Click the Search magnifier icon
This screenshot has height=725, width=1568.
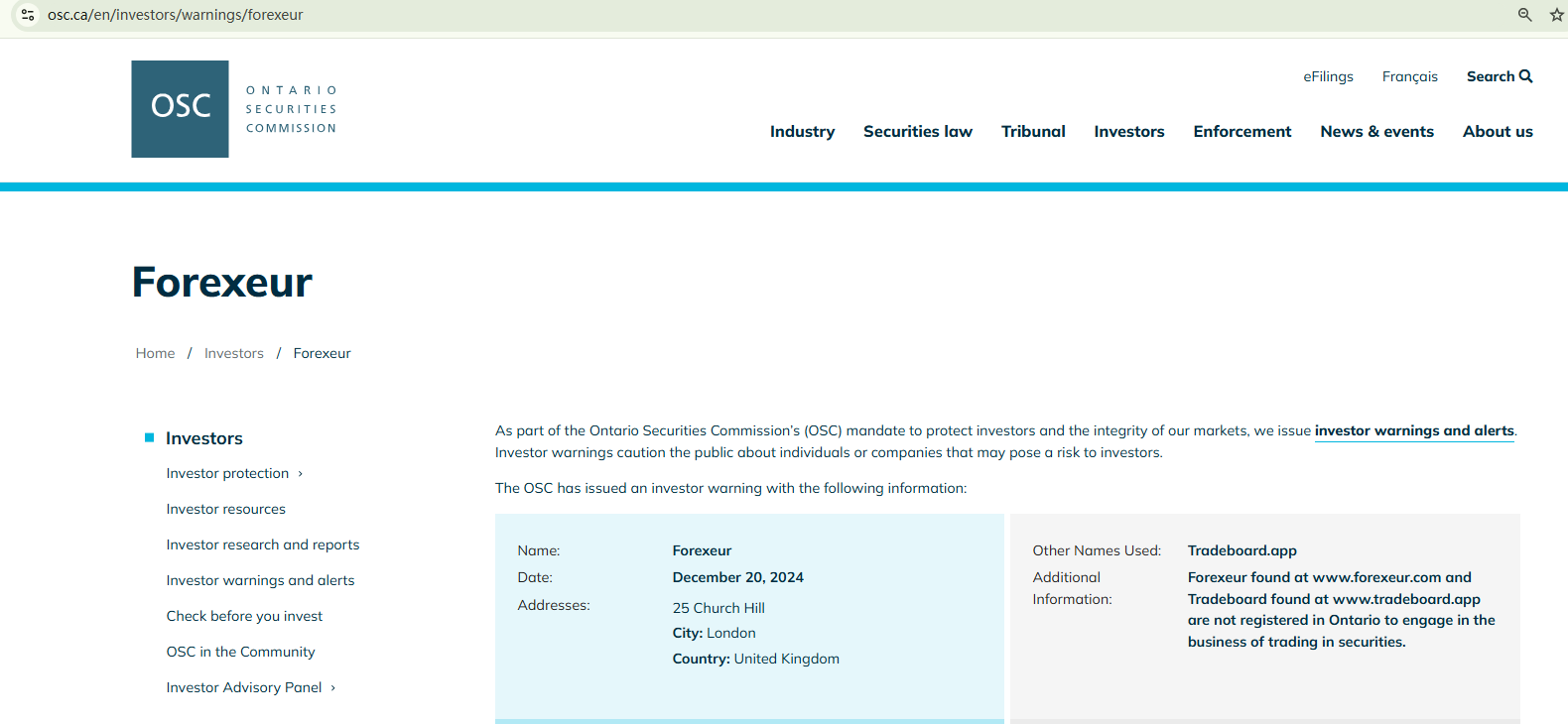[1526, 76]
